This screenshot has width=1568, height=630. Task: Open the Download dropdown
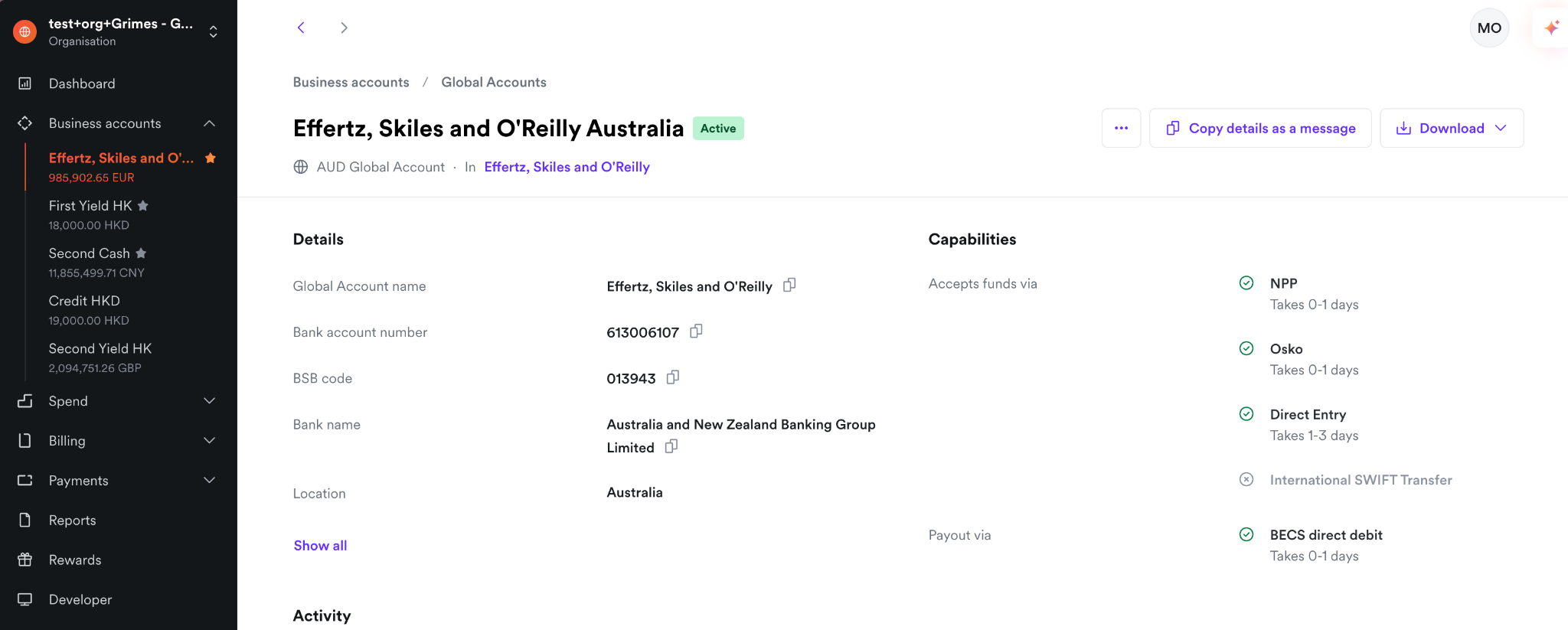click(x=1452, y=128)
